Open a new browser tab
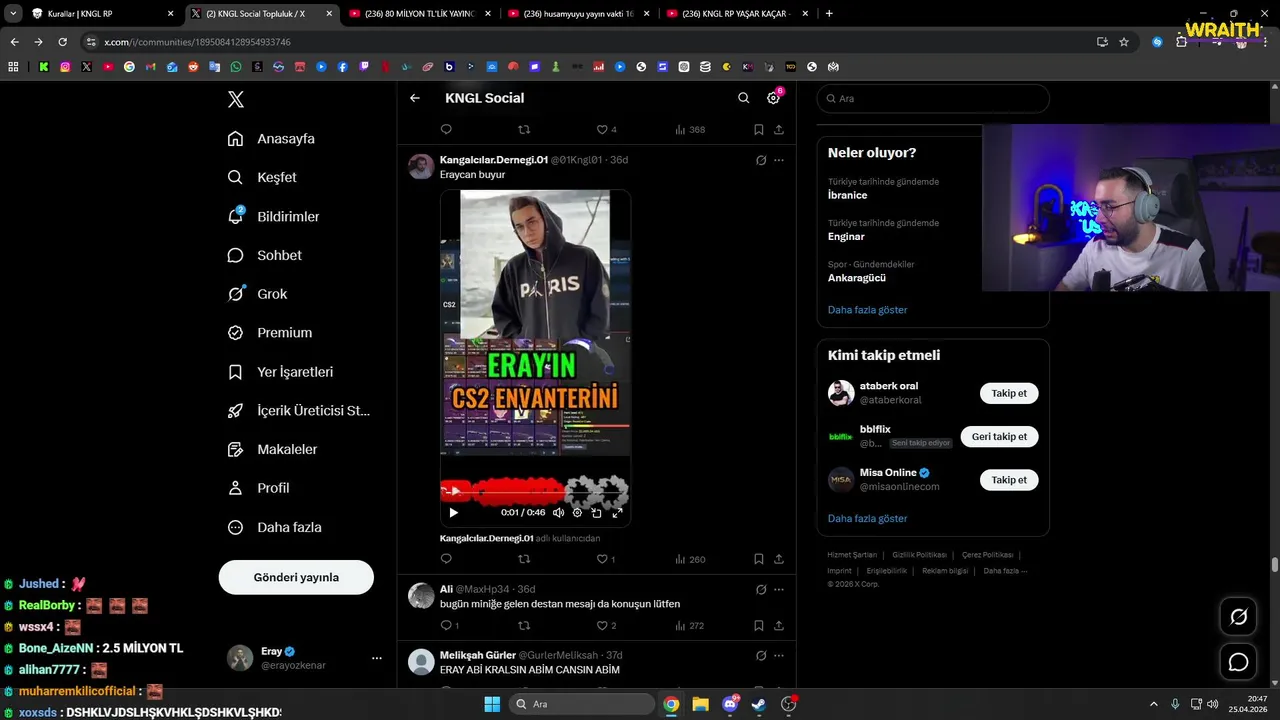The image size is (1280, 720). (829, 14)
